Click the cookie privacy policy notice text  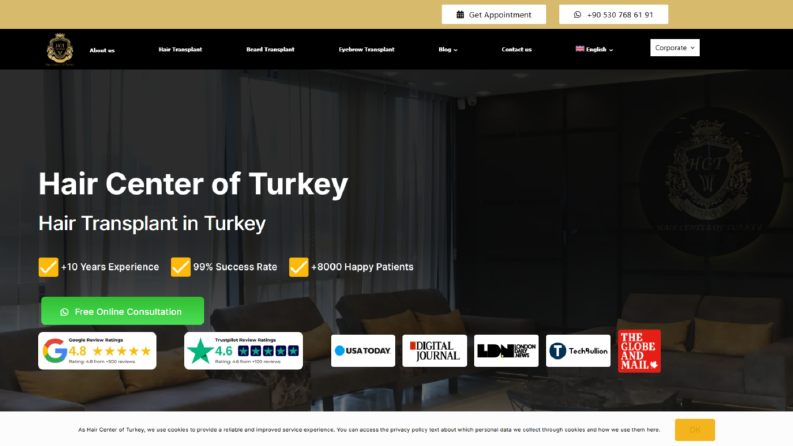[x=369, y=430]
